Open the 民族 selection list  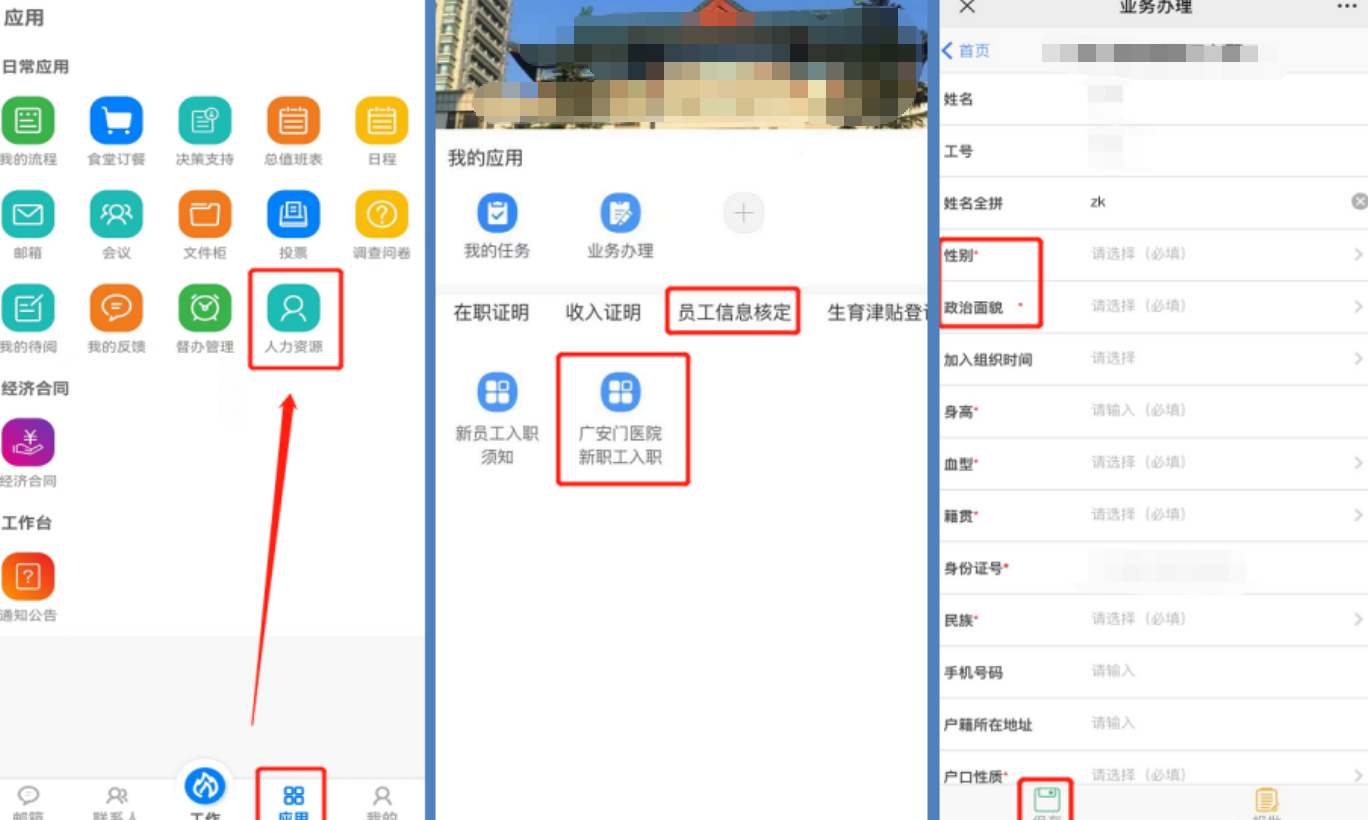[x=1150, y=618]
